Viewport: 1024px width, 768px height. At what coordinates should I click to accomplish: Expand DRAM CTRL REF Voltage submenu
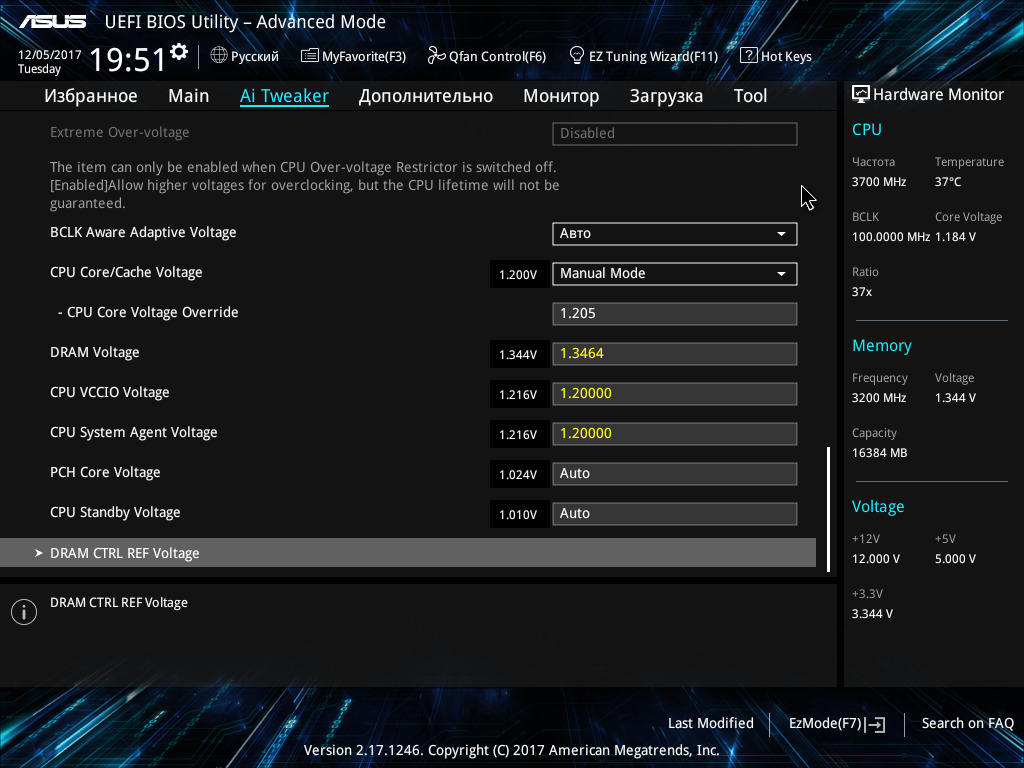click(x=408, y=553)
